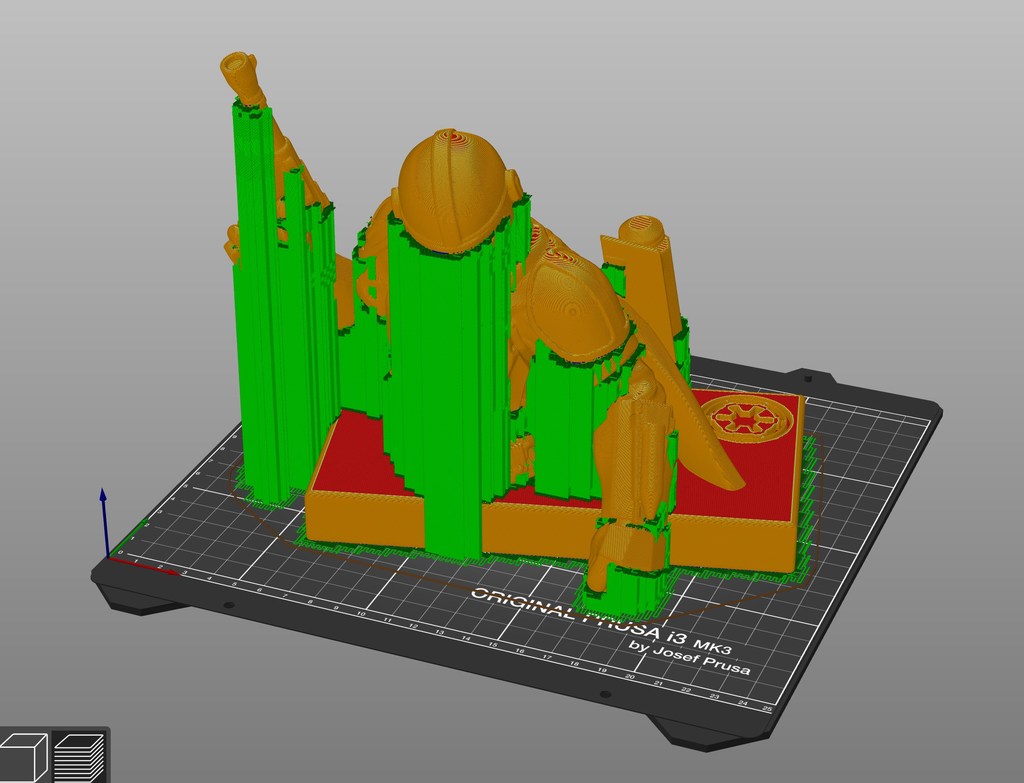Switch to the sliced layers preview icon
Image resolution: width=1024 pixels, height=783 pixels.
(x=80, y=758)
